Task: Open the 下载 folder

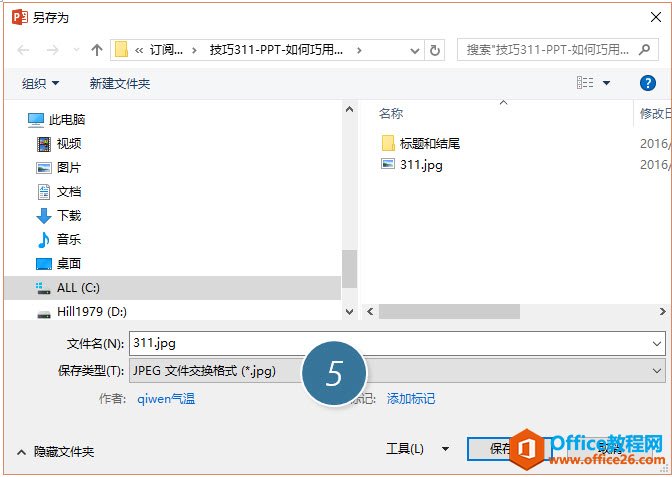Action: pyautogui.click(x=59, y=216)
